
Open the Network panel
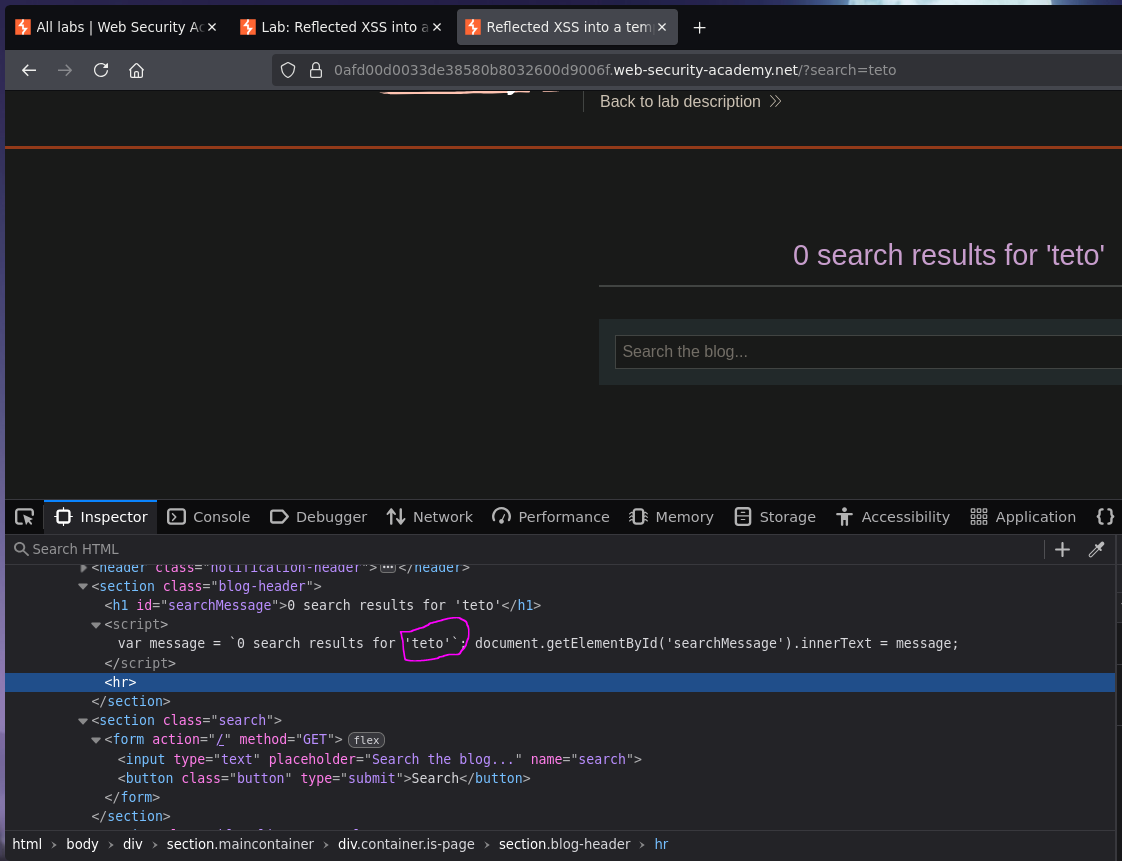(429, 517)
